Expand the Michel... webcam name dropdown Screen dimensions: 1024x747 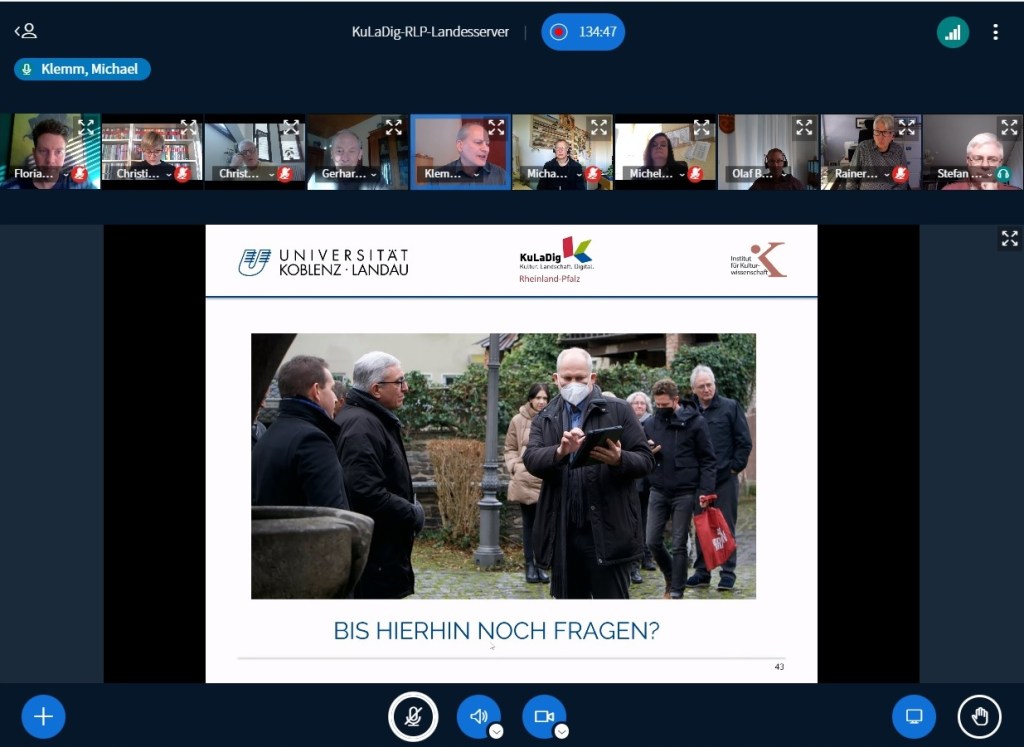click(681, 174)
